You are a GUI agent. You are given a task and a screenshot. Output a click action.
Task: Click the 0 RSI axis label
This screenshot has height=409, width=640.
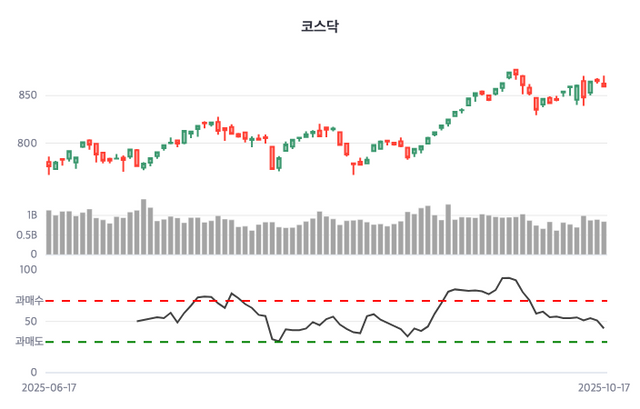coord(34,373)
